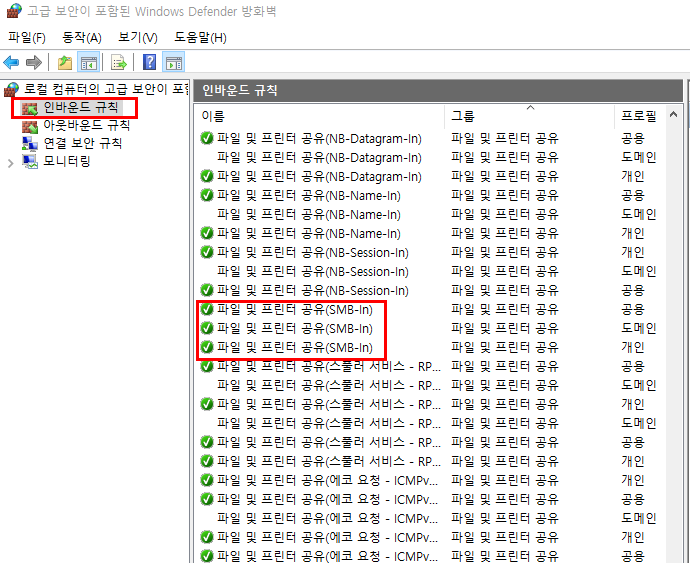Open the 동작(A) menu
The height and width of the screenshot is (563, 690).
pyautogui.click(x=82, y=38)
